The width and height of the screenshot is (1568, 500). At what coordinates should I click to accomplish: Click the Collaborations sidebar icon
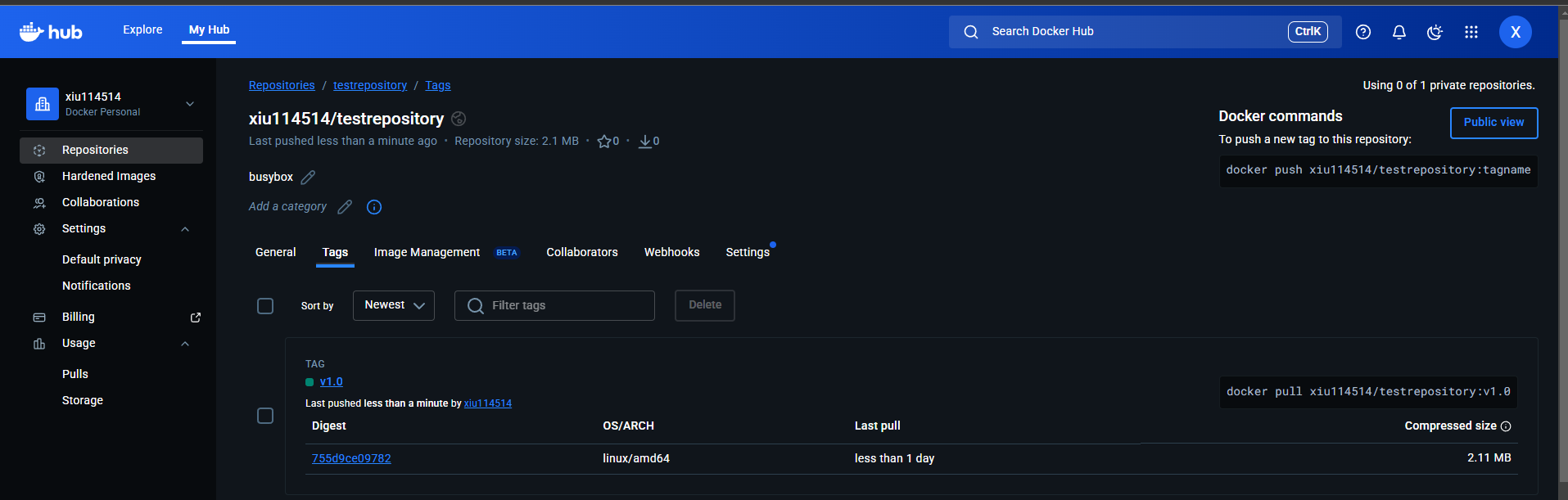[39, 203]
